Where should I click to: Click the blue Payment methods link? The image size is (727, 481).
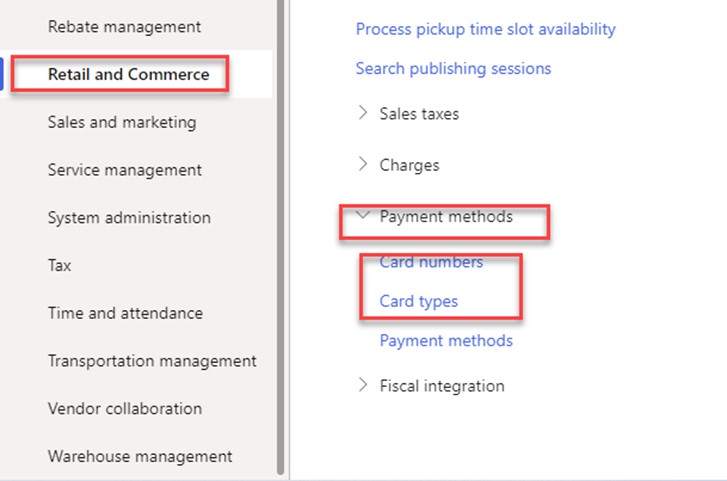[446, 341]
